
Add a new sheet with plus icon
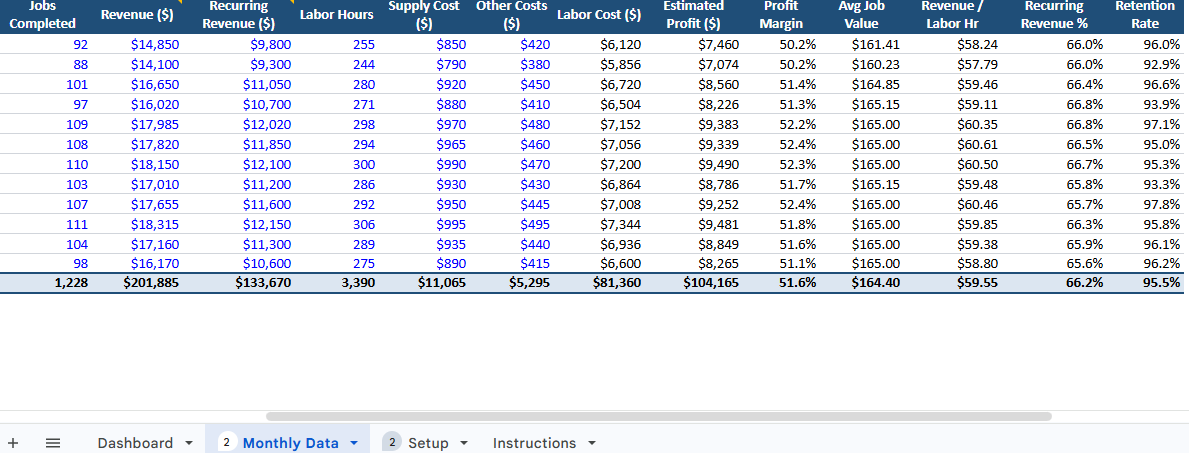click(13, 443)
